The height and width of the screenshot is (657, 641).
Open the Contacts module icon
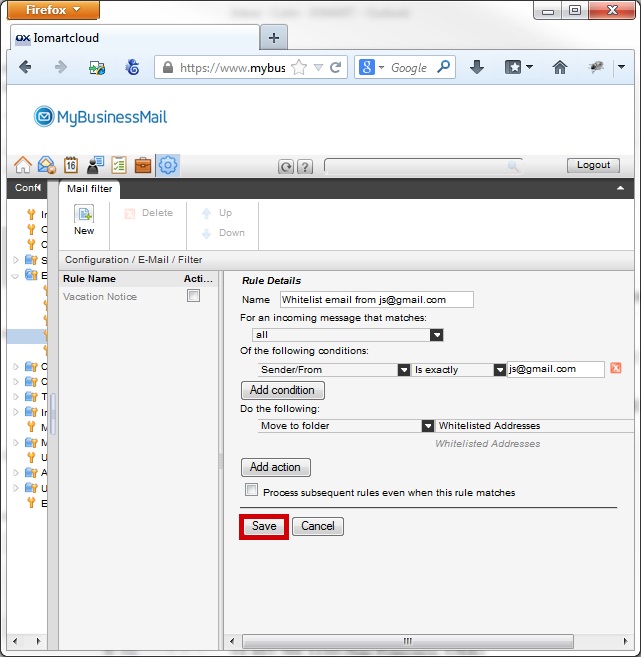click(96, 166)
